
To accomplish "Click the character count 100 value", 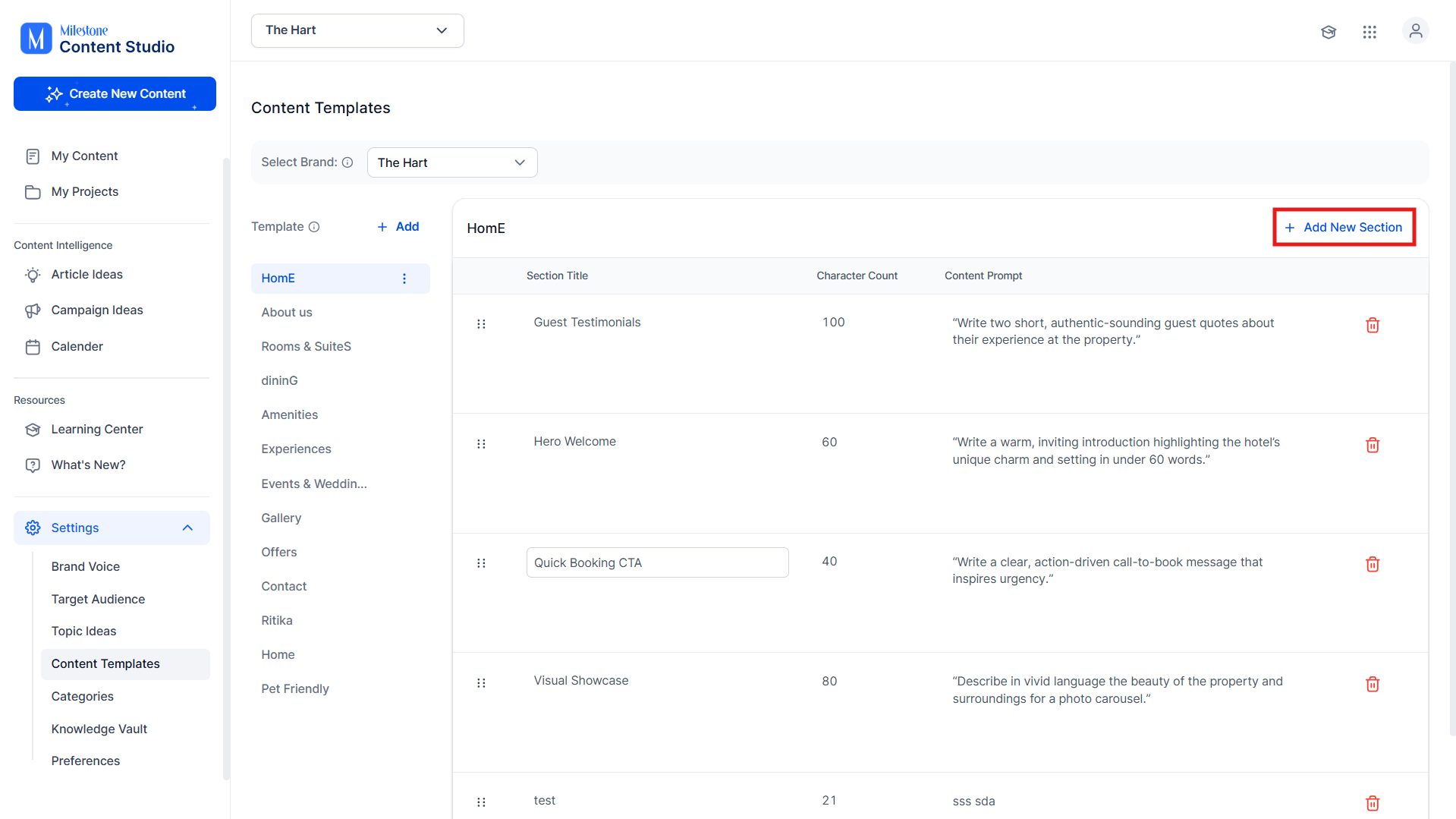I will pos(834,323).
